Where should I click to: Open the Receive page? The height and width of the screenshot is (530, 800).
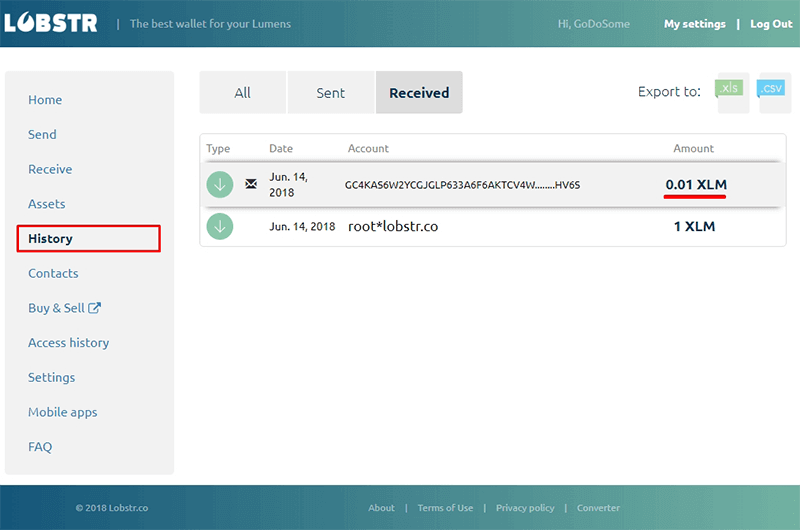[x=50, y=169]
